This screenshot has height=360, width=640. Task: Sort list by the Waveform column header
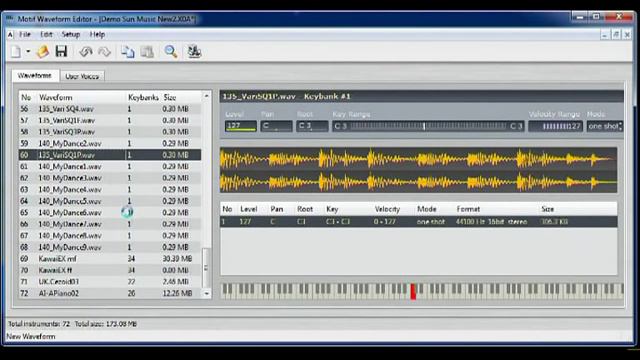pos(56,98)
